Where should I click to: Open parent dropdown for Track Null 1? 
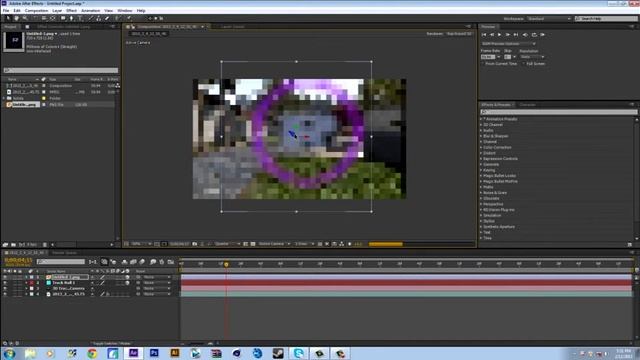tap(157, 283)
